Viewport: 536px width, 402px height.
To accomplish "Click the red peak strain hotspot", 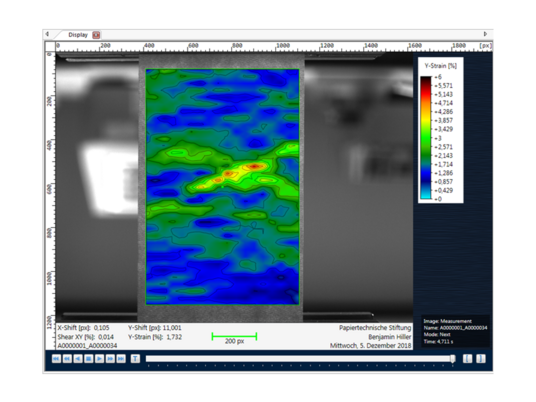I will click(x=255, y=166).
